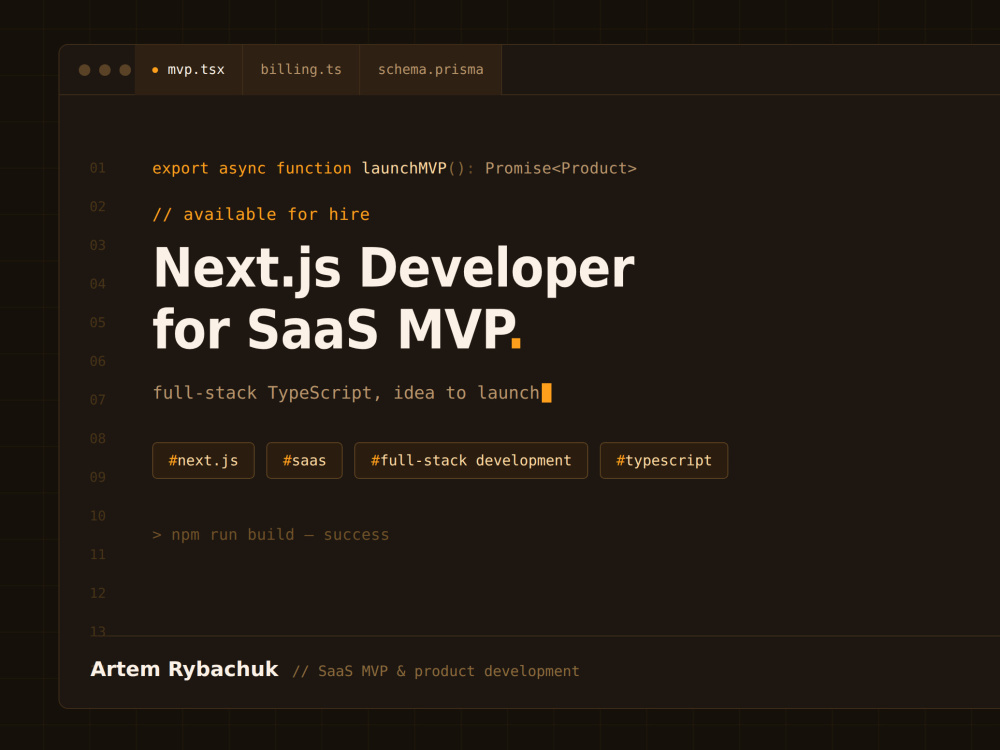1000x750 pixels.
Task: Click line number 08 in gutter
Action: 98,439
